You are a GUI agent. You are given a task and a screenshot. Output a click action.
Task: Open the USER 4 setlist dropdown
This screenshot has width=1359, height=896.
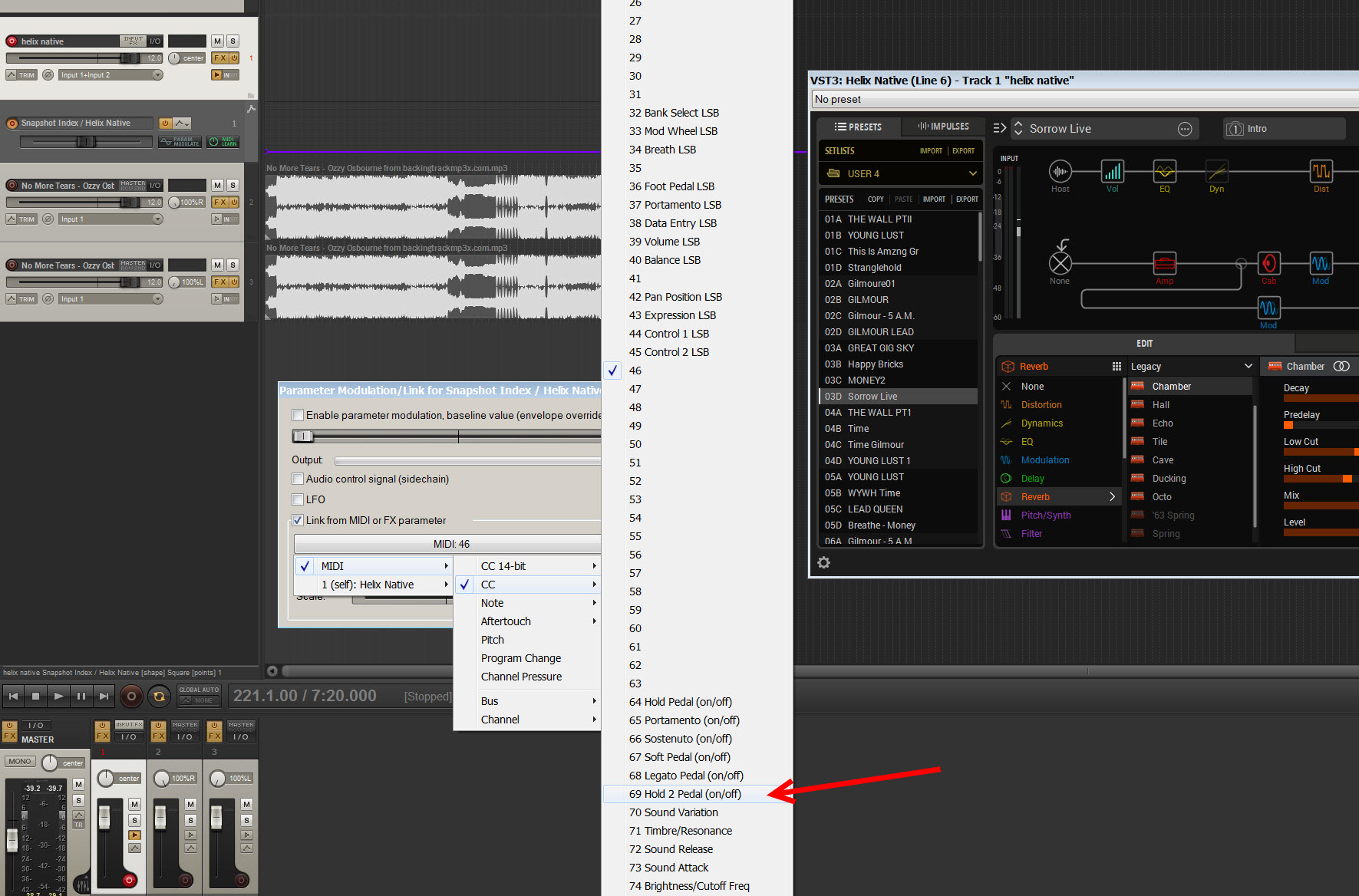901,173
